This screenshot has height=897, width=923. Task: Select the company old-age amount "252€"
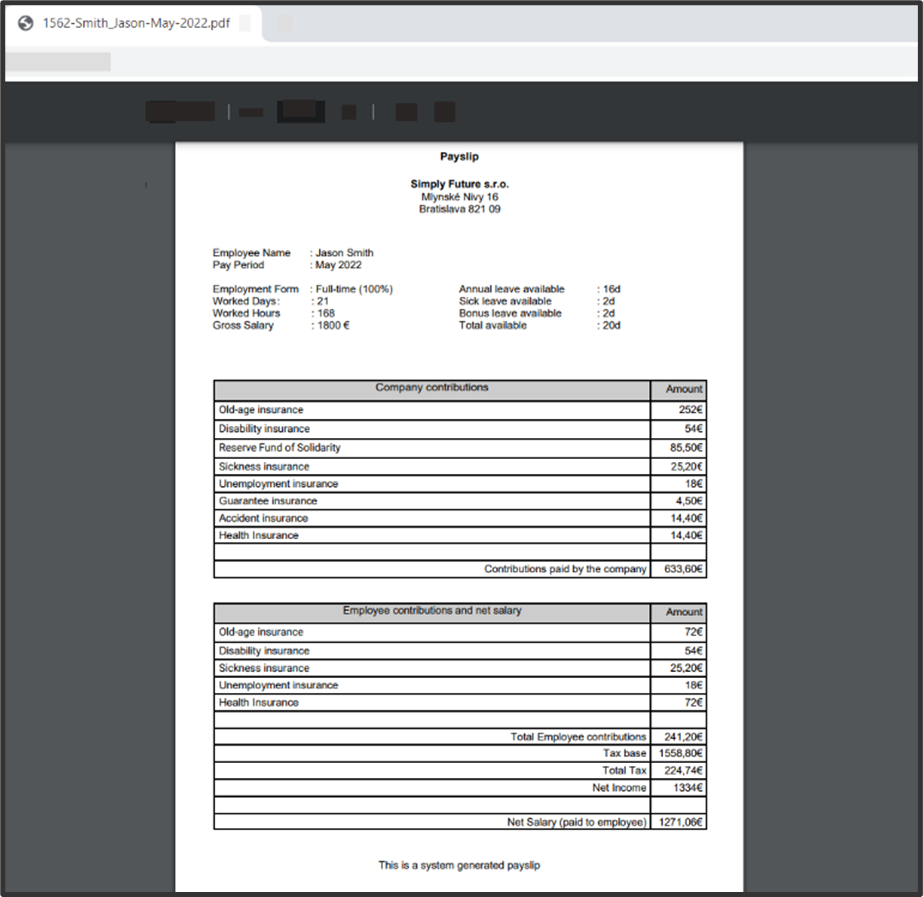(690, 410)
